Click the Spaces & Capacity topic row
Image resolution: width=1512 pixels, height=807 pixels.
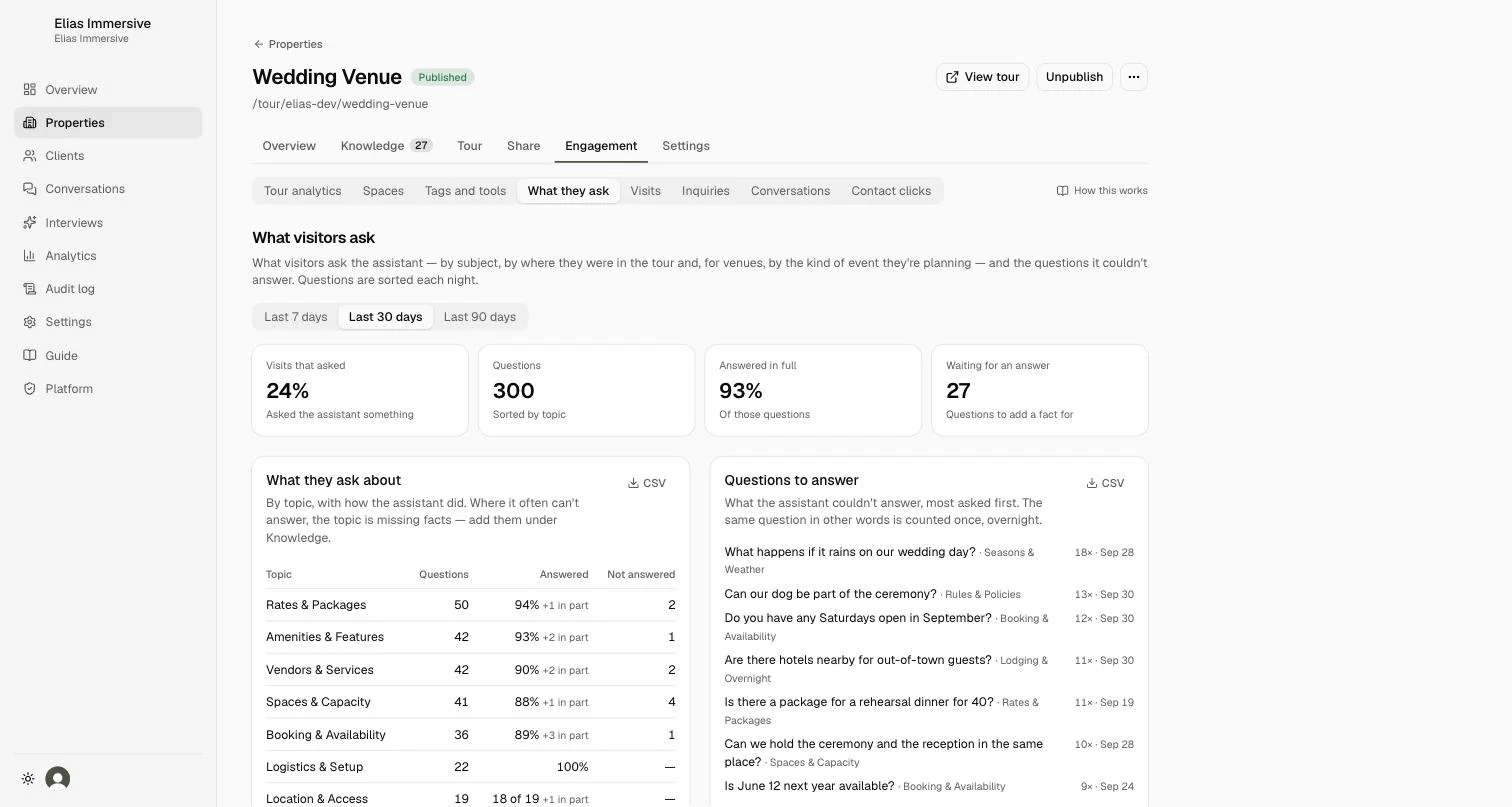(470, 702)
